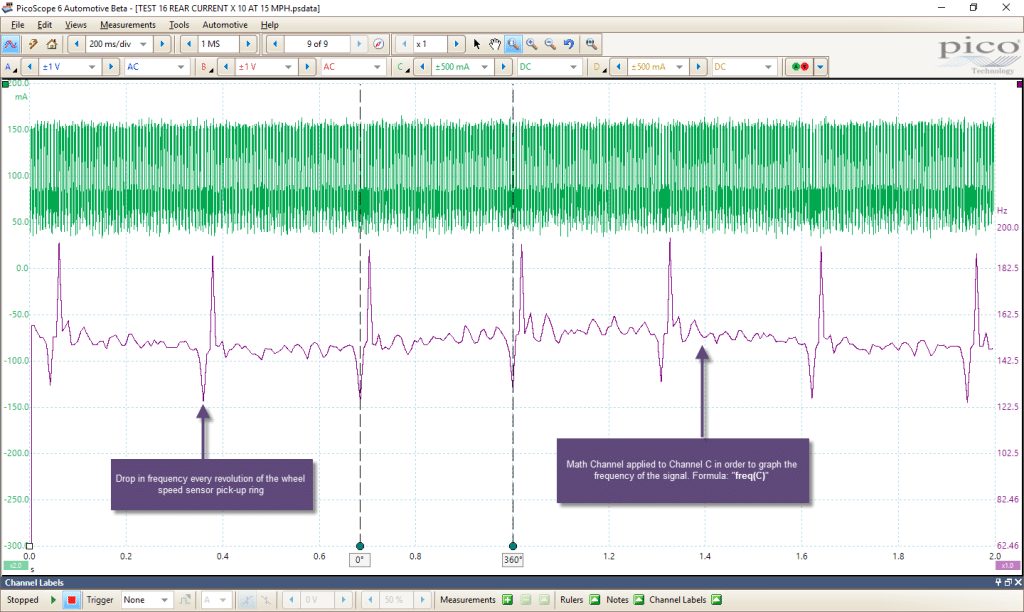Click the 0° rotation ruler handle
Viewport: 1024px width, 612px height.
(x=360, y=546)
